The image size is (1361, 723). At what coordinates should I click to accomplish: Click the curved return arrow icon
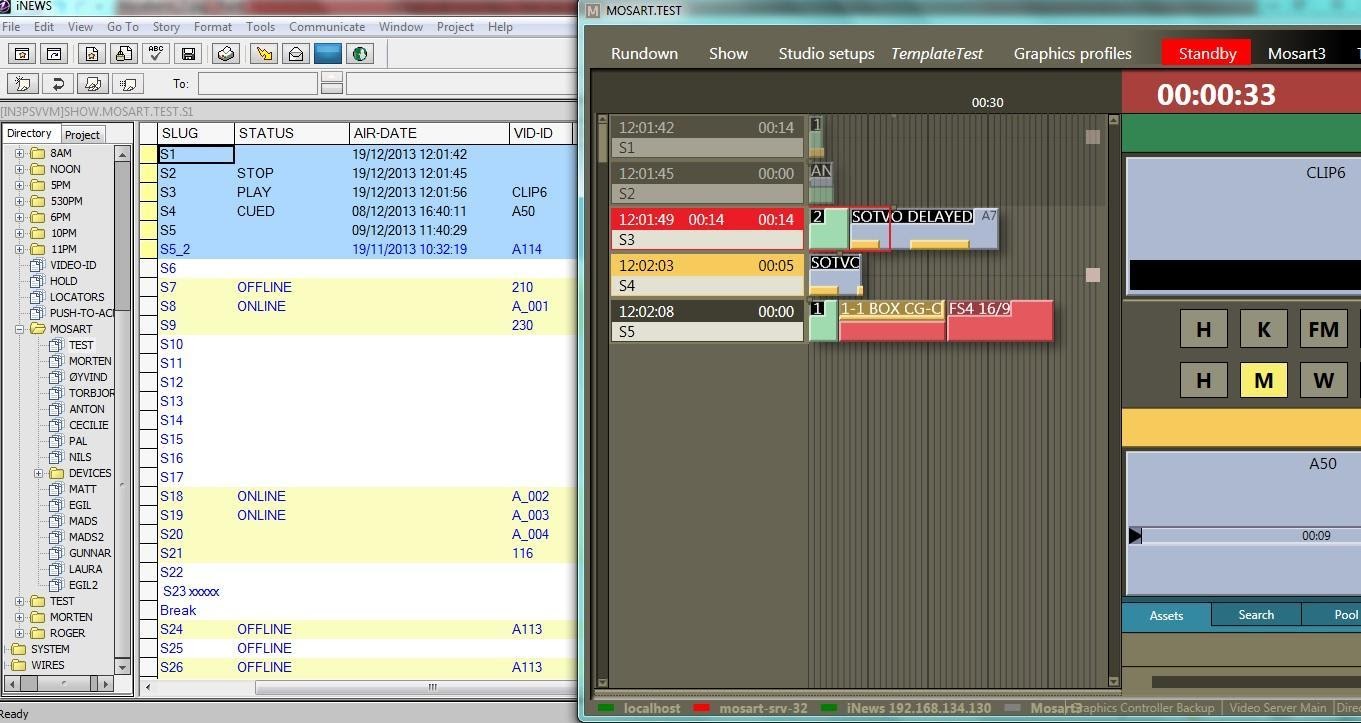(x=58, y=84)
